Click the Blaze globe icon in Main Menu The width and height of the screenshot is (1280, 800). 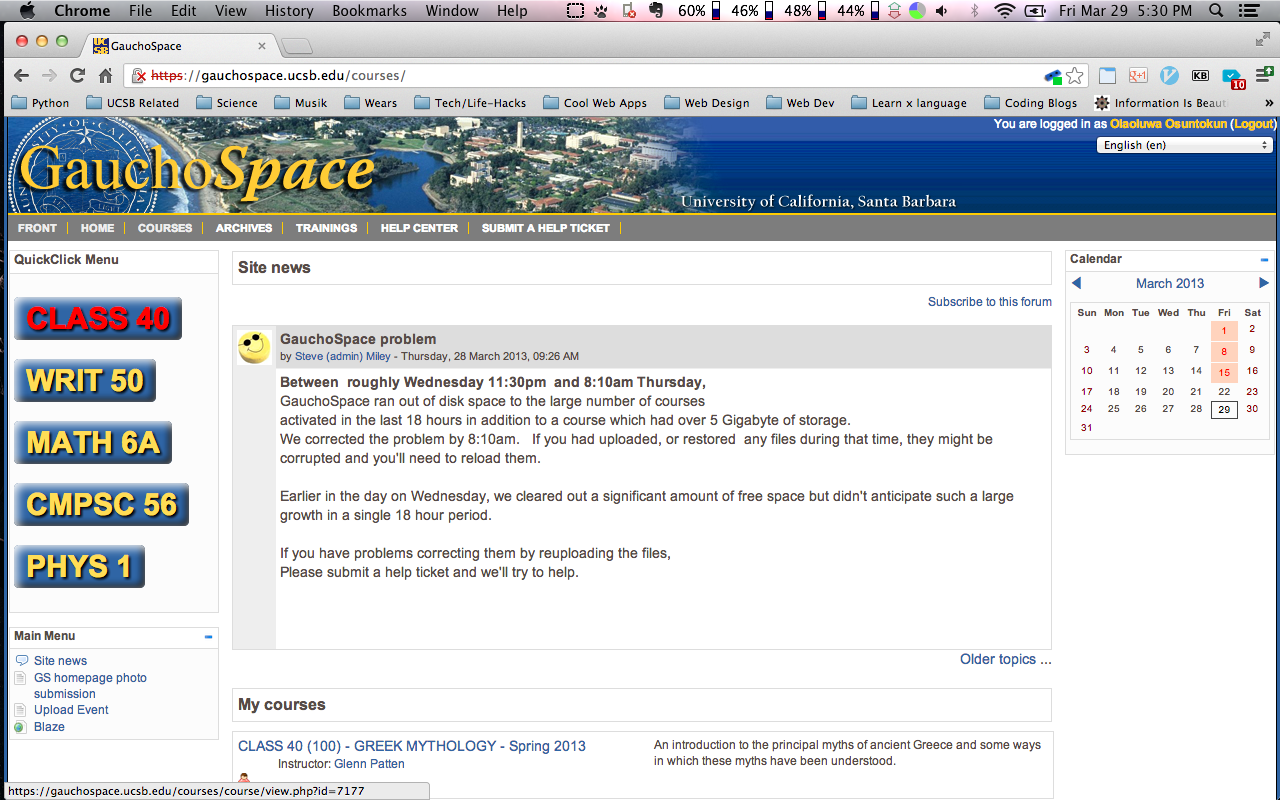[21, 727]
